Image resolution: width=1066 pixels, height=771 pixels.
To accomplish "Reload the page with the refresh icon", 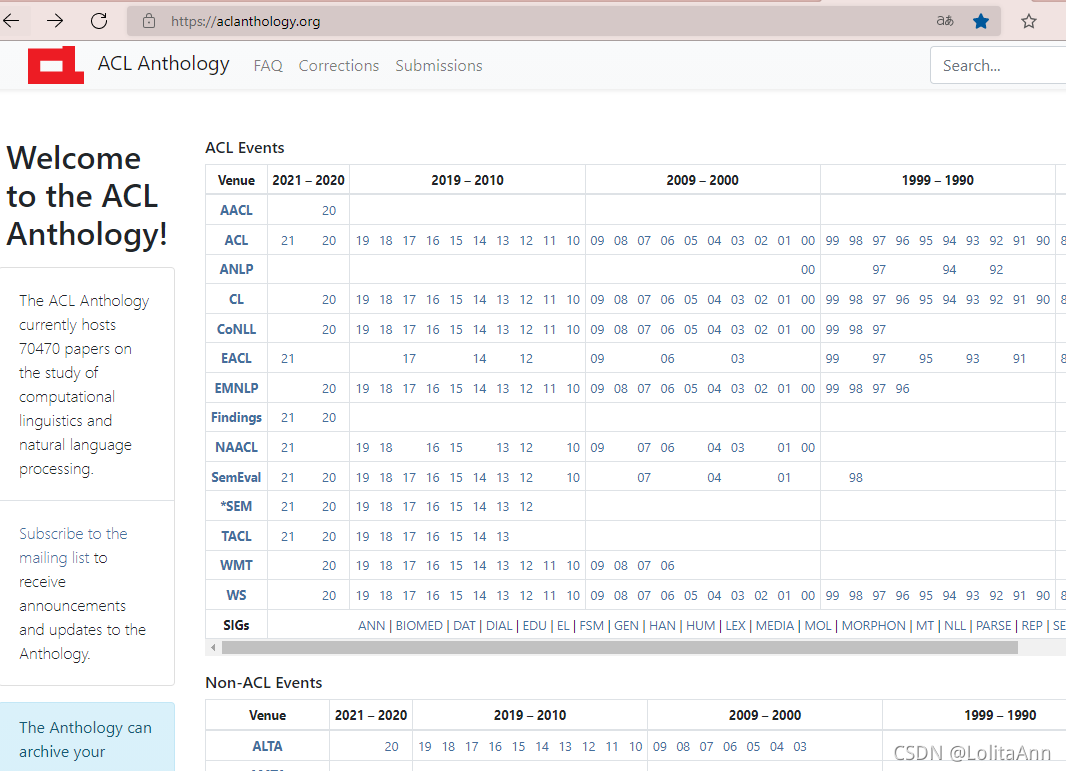I will pos(99,21).
